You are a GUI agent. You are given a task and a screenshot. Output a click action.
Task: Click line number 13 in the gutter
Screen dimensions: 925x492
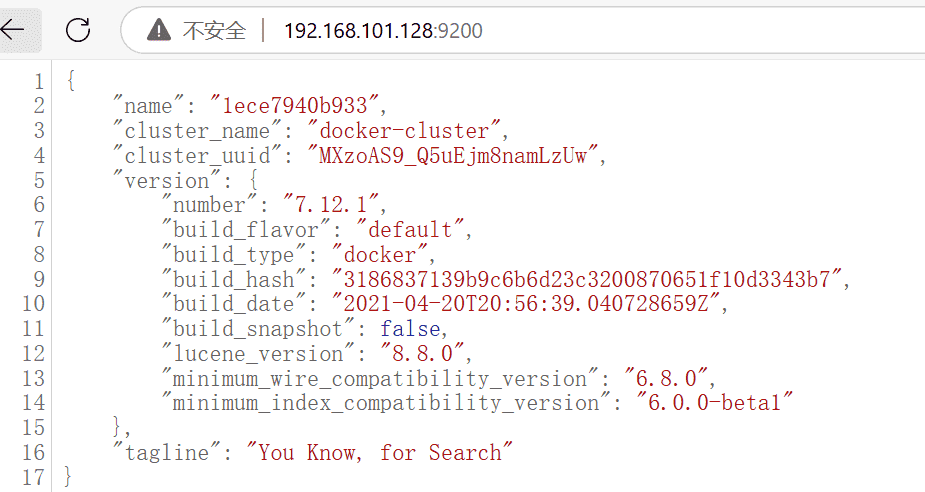tap(34, 378)
